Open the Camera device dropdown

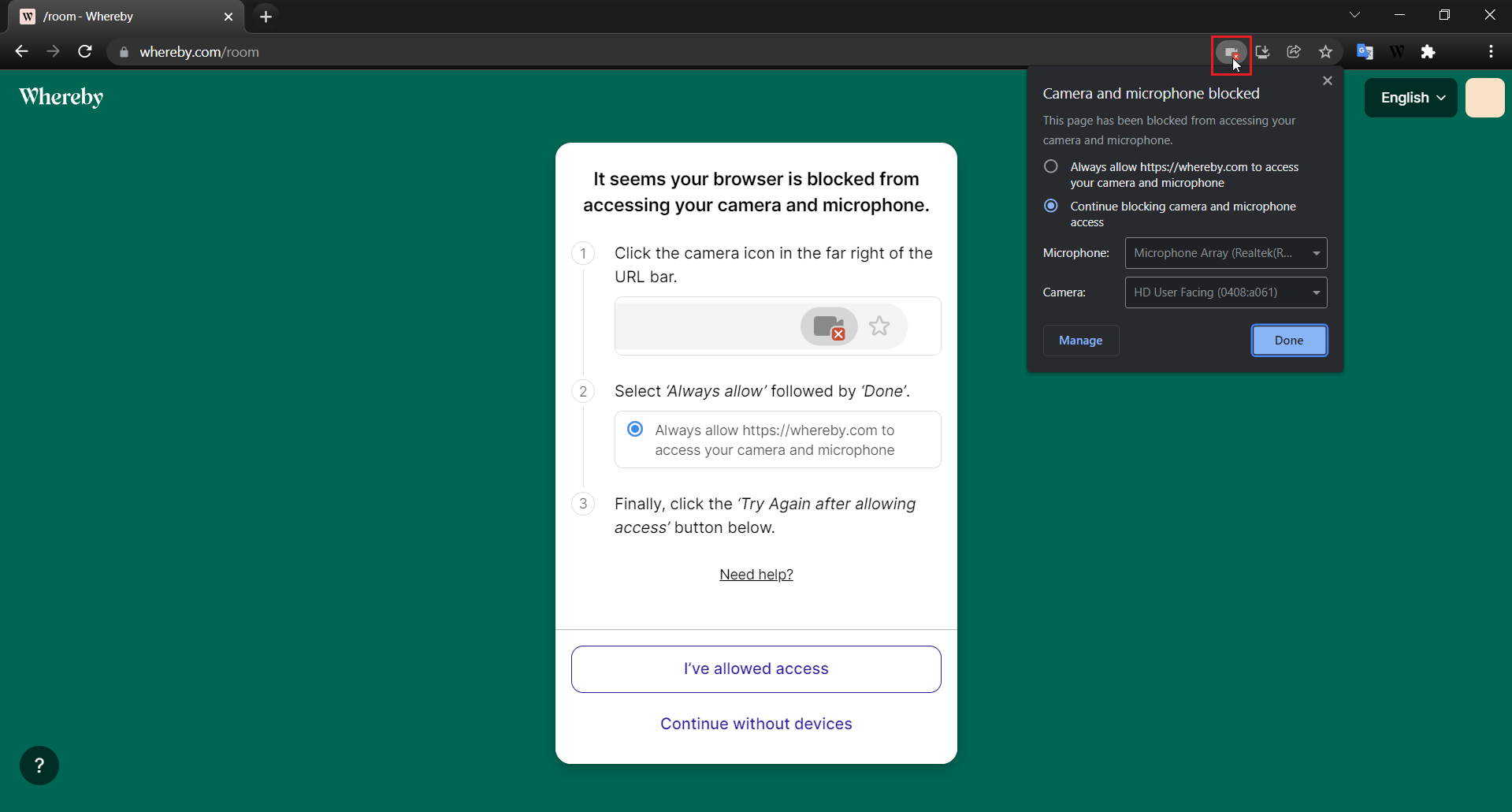[1226, 292]
